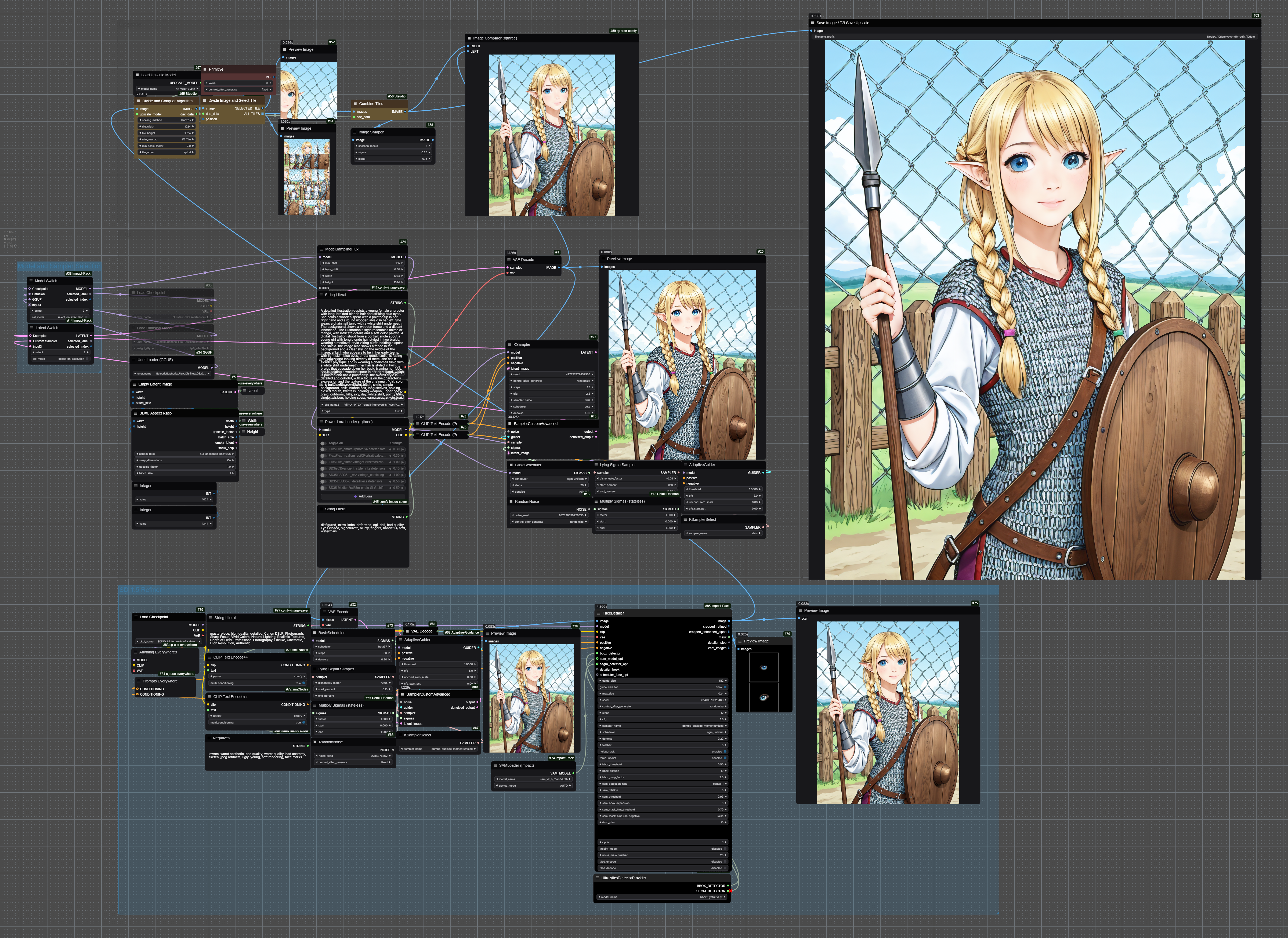Toggle the Flux_amateurphoto-v6 lora switch
Screen dimensions: 1288x938
coord(323,449)
